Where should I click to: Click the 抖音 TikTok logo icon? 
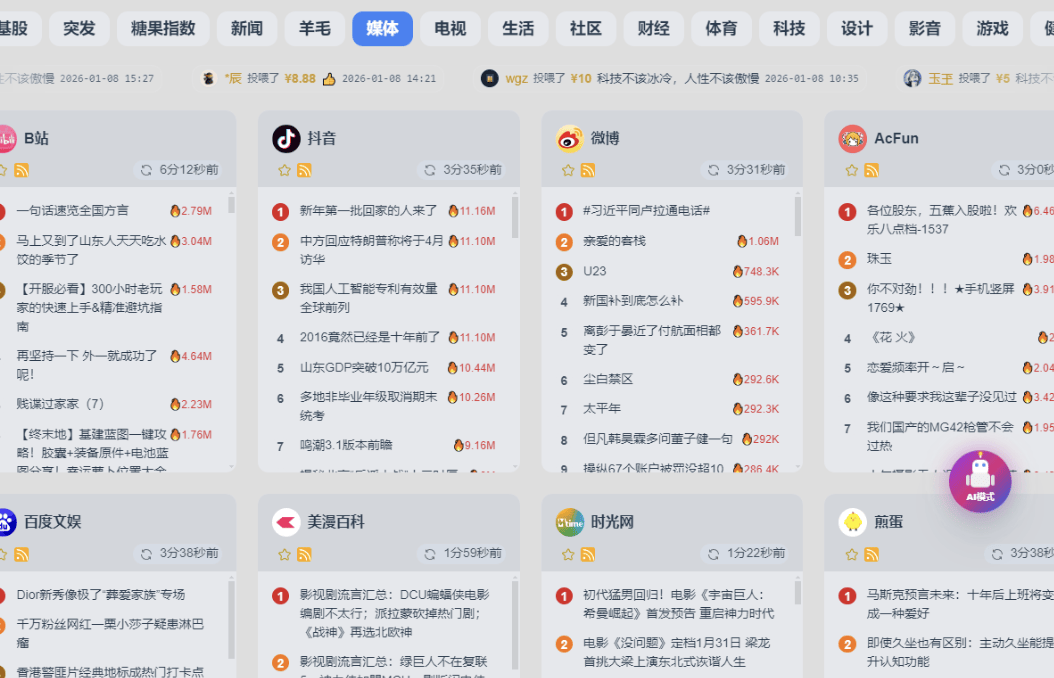[x=286, y=138]
